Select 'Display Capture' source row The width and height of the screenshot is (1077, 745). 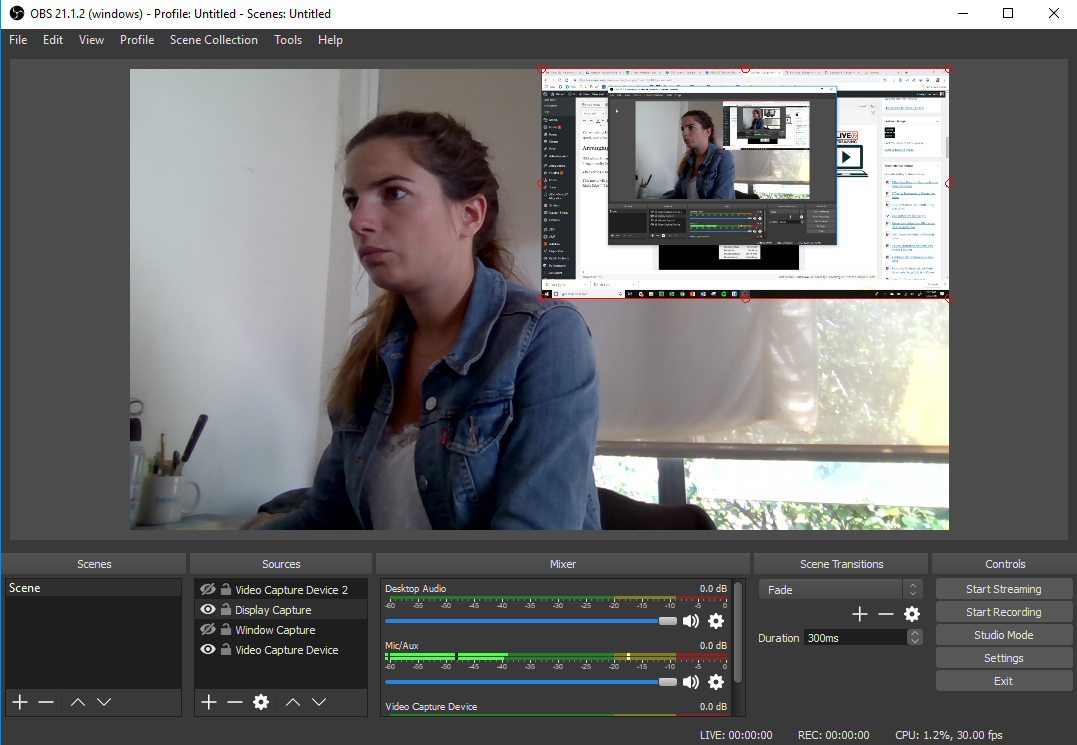(281, 609)
